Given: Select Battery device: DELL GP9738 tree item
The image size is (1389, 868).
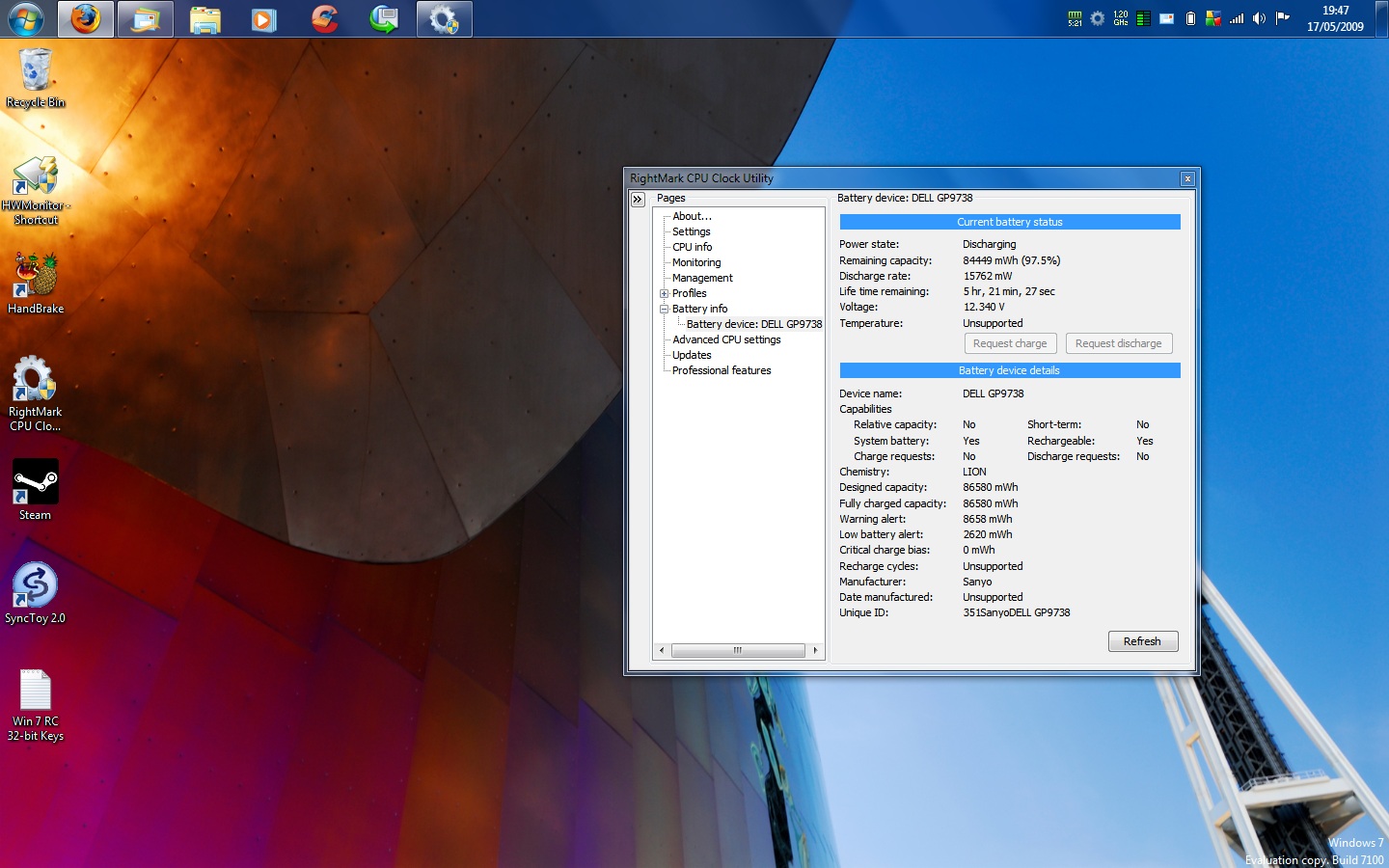Looking at the screenshot, I should pyautogui.click(x=754, y=324).
